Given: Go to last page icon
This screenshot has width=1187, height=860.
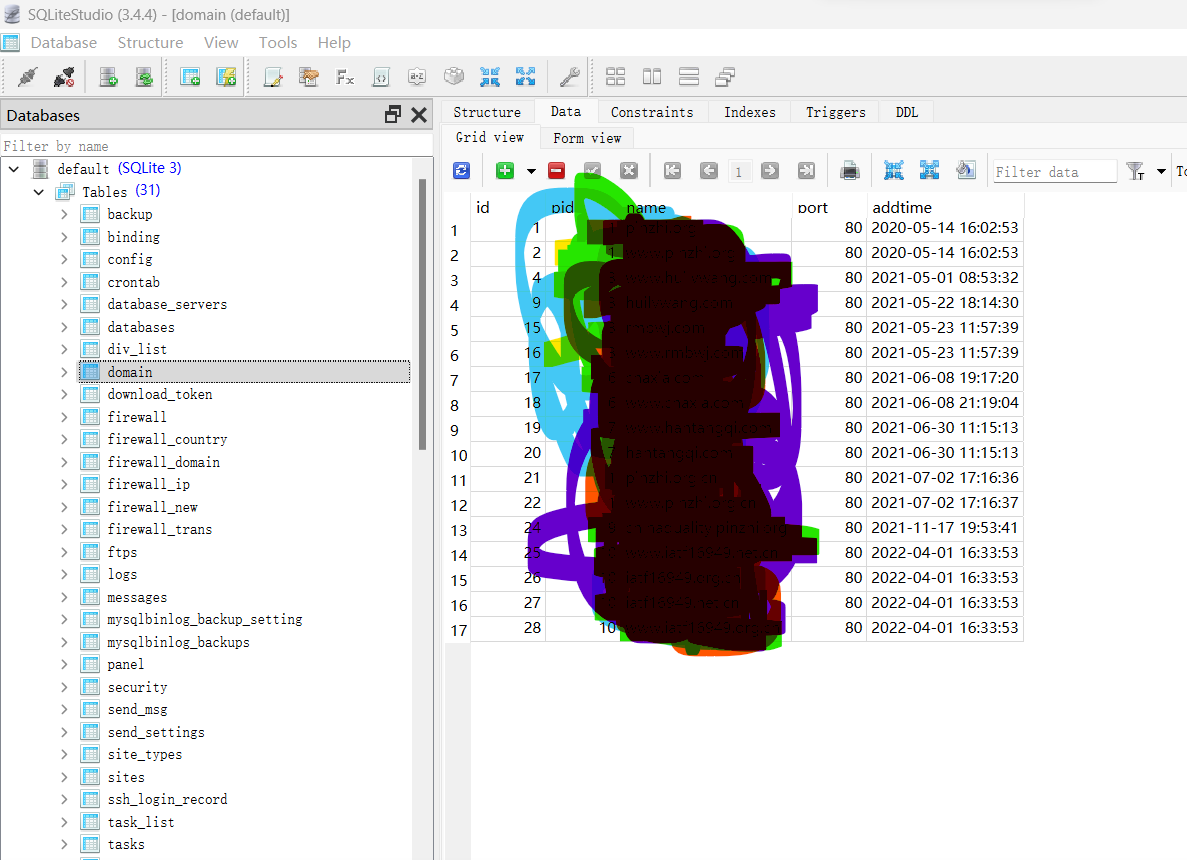Looking at the screenshot, I should pyautogui.click(x=806, y=171).
